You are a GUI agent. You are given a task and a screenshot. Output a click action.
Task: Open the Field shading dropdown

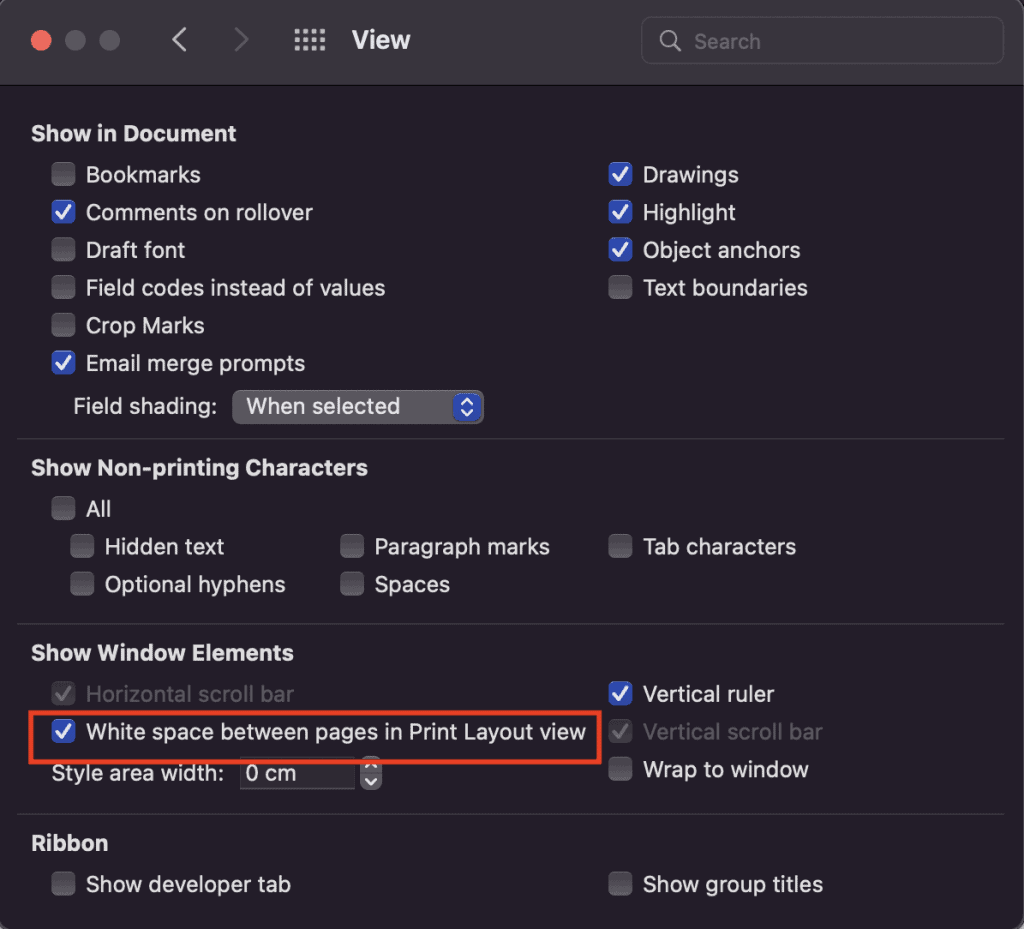[x=358, y=407]
